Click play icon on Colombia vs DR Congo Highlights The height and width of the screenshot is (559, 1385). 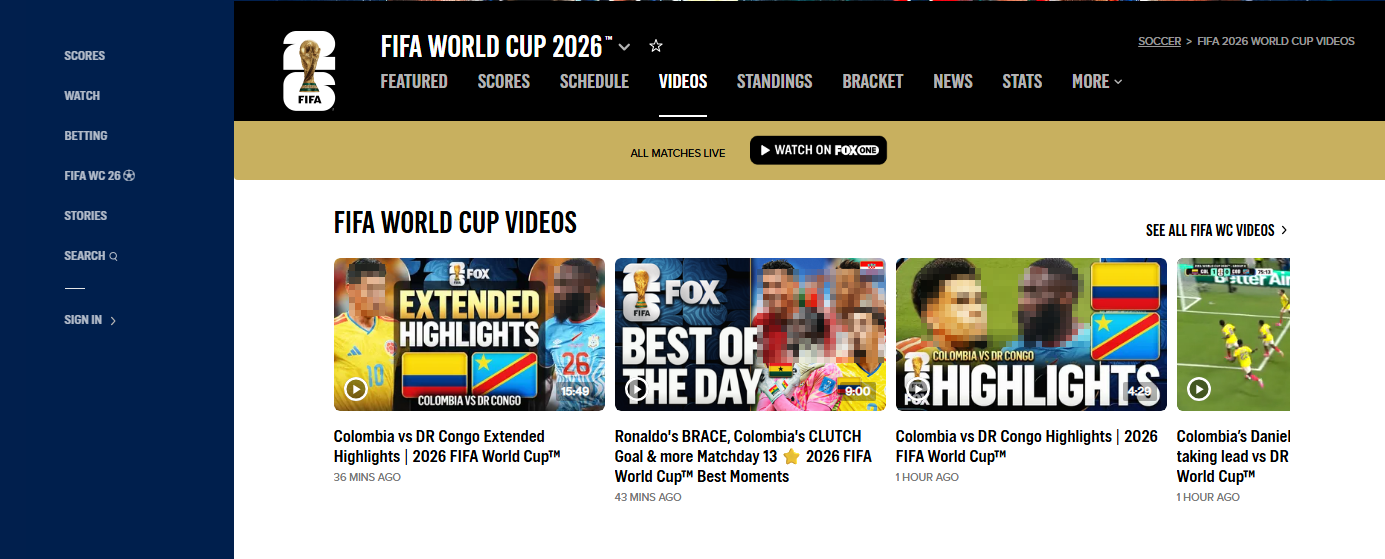918,389
